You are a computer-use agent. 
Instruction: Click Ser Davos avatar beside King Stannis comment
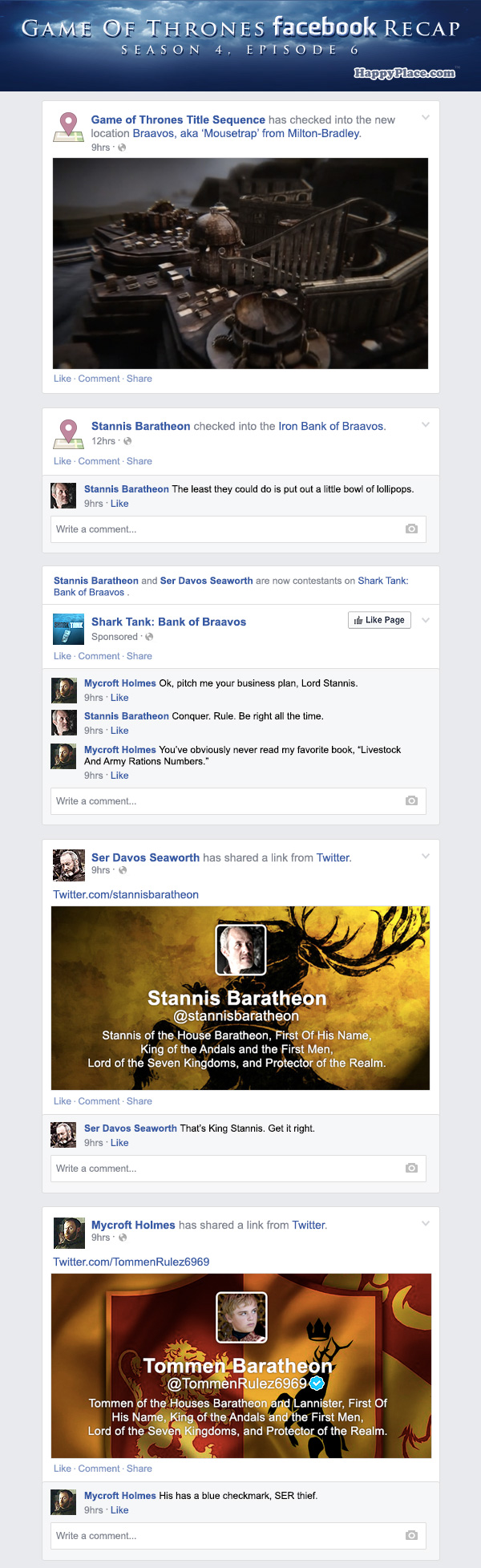[x=64, y=1135]
